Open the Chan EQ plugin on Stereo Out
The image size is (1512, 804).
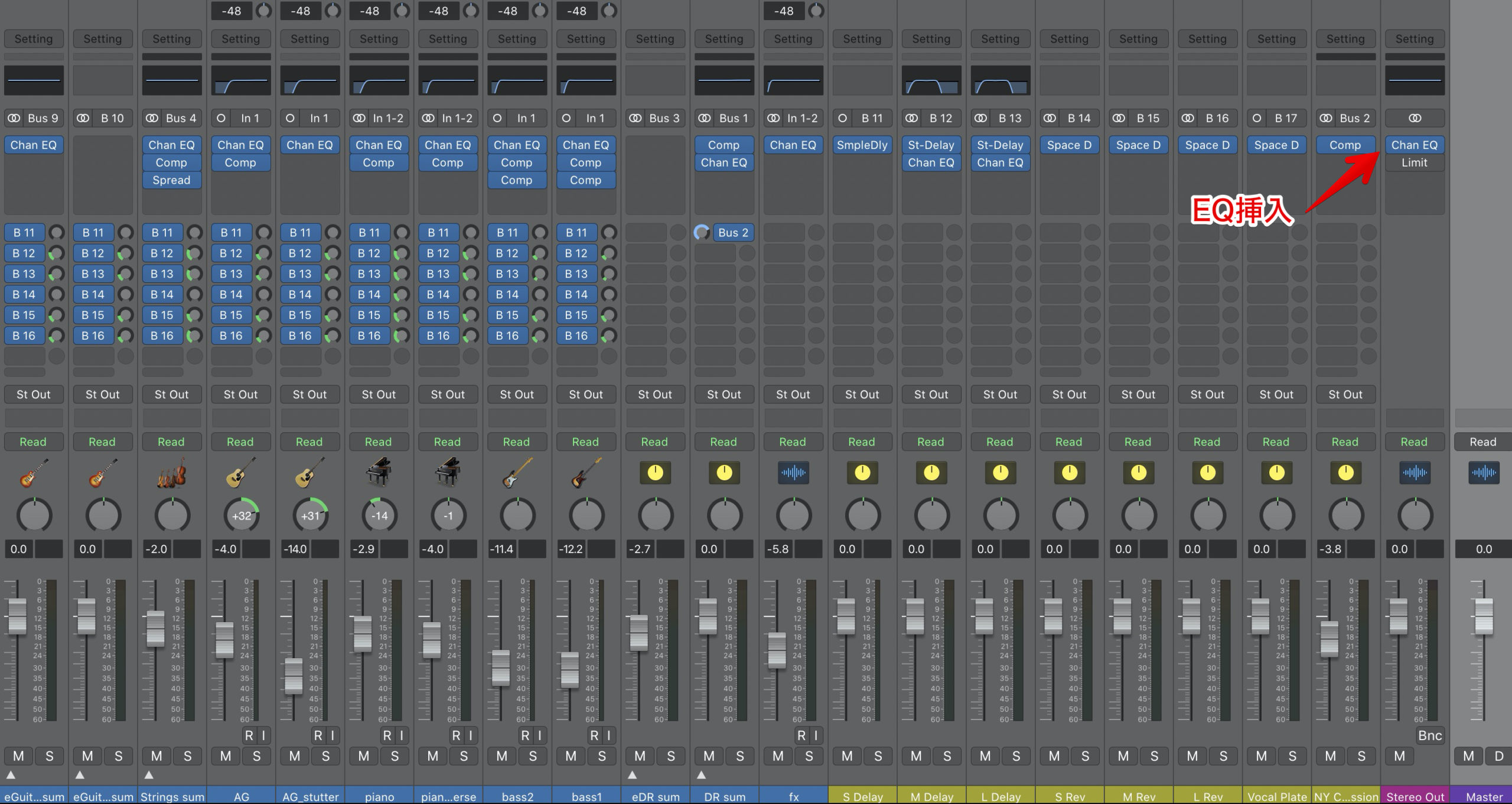point(1414,145)
